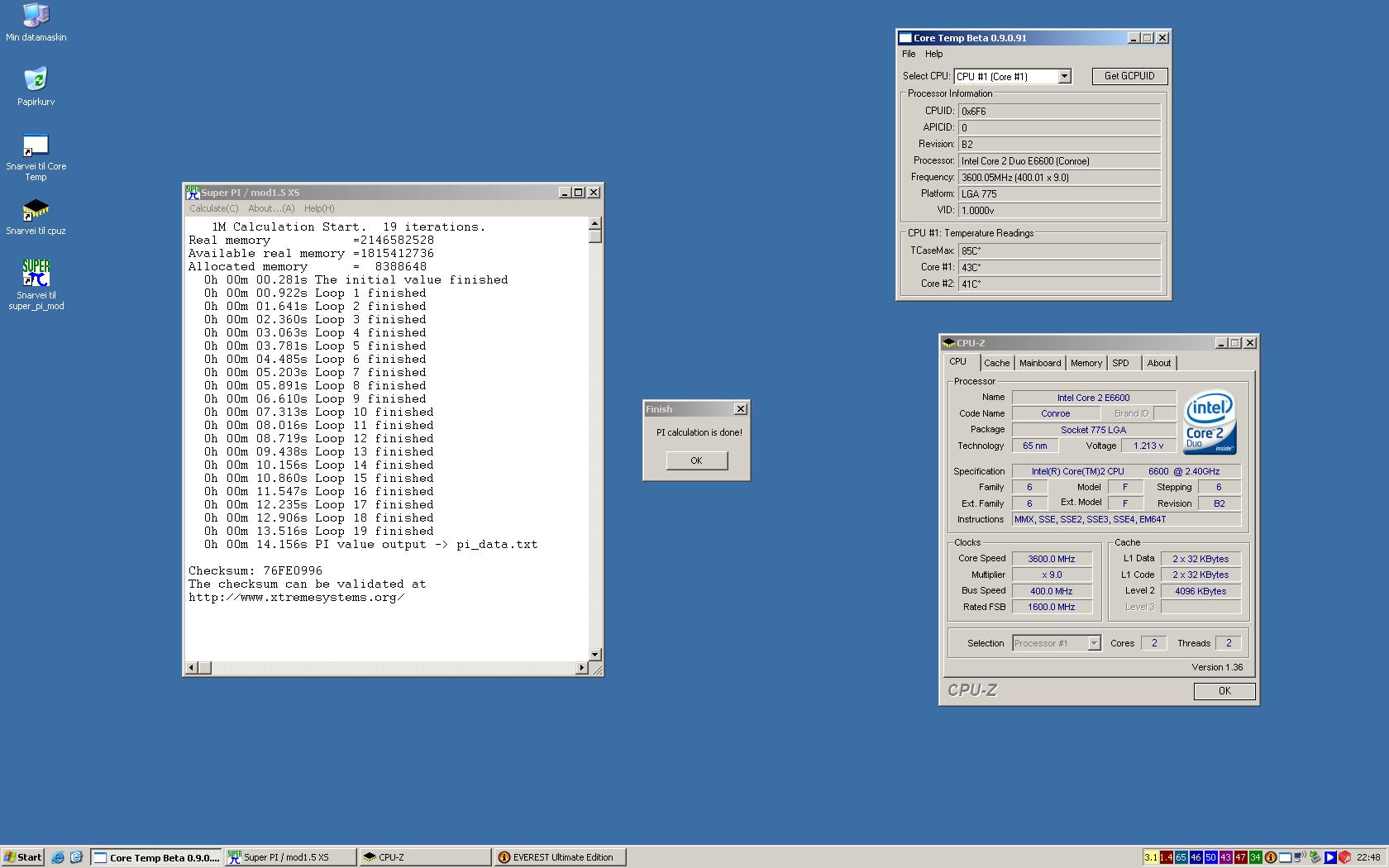
Task: Open the Calculate(C) menu in Super PI
Action: pos(213,208)
